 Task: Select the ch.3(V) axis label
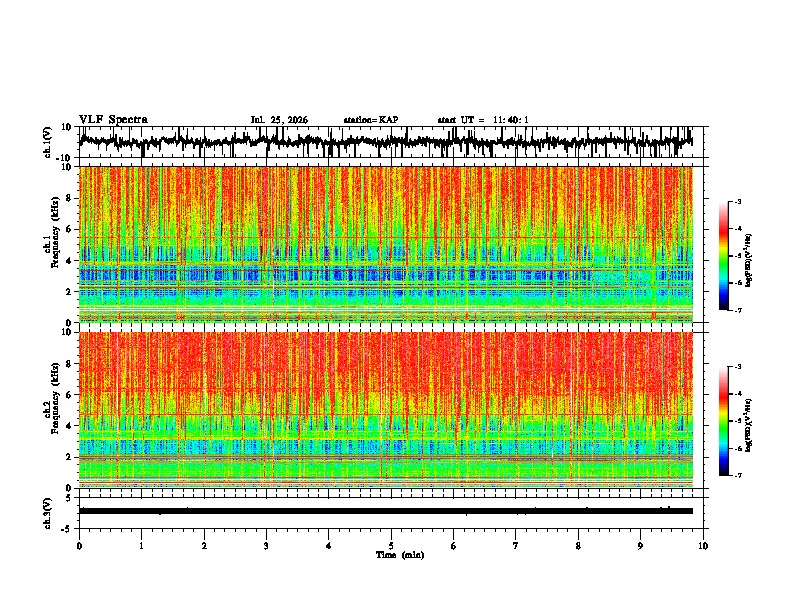(48, 513)
